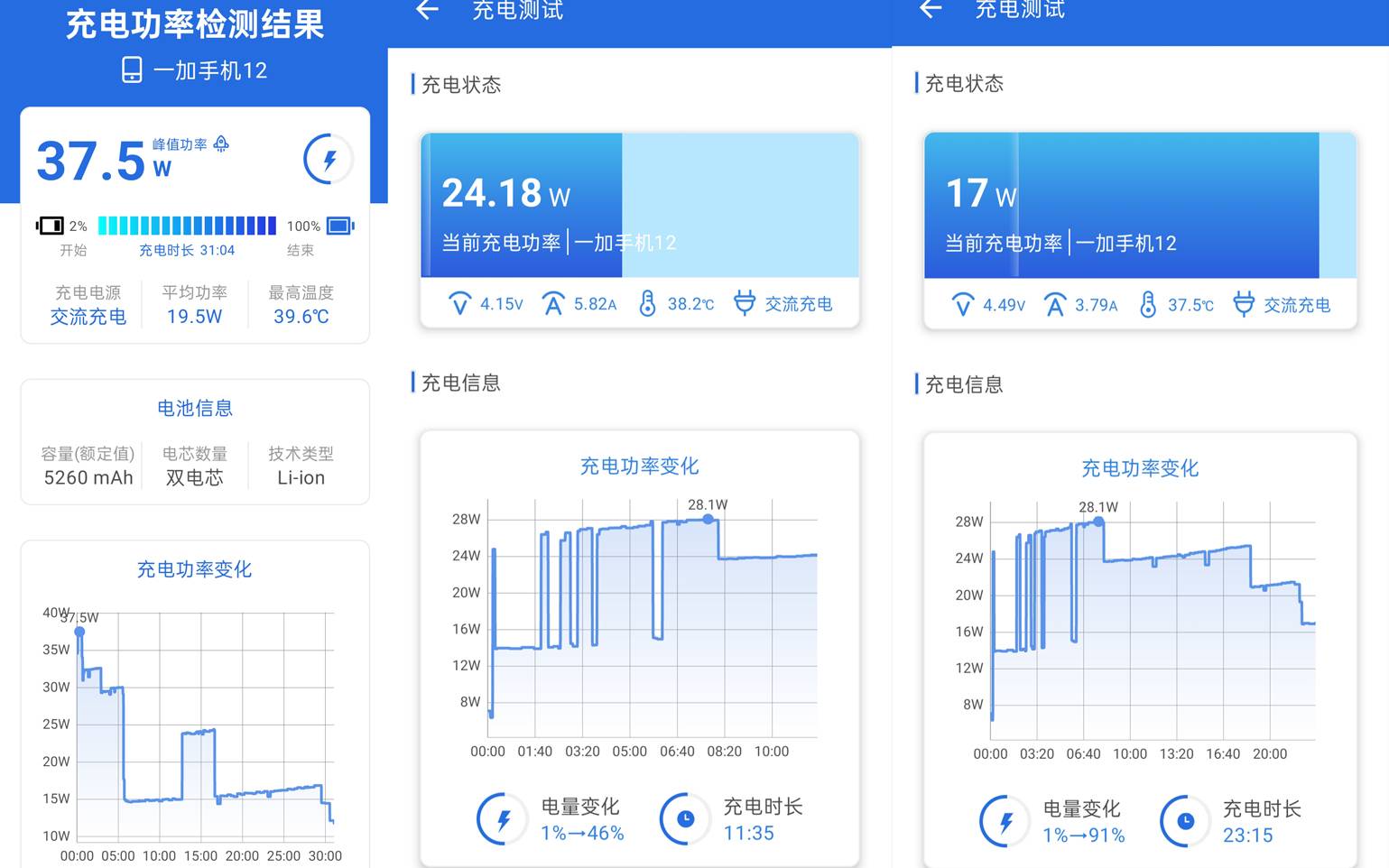
Task: Click 电量变化 value 1%→46%
Action: click(582, 833)
